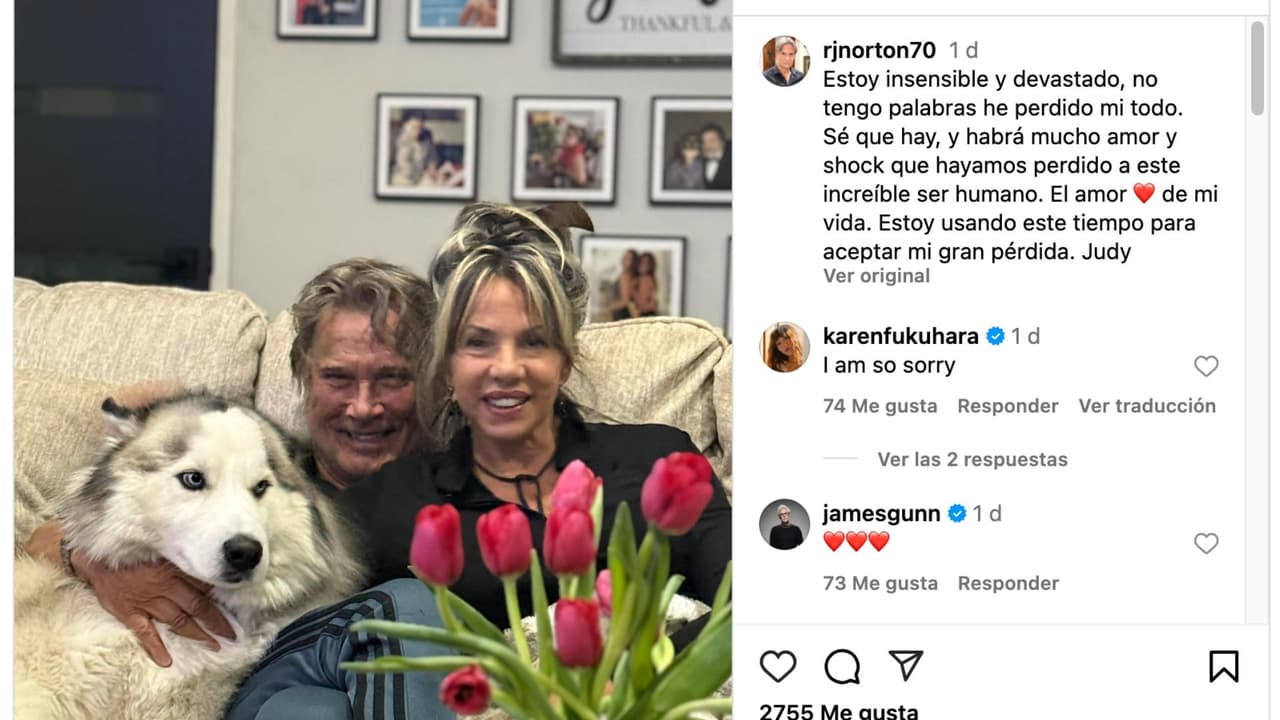The image size is (1280, 720).
Task: Share the post via paper plane icon
Action: click(906, 666)
